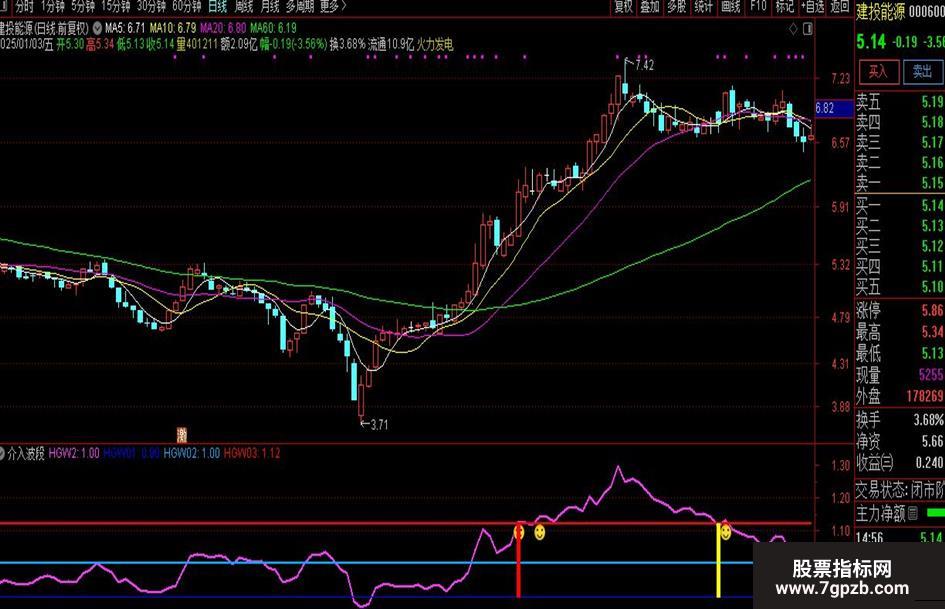Click the 买入 buy button
This screenshot has height=609, width=945.
[878, 72]
